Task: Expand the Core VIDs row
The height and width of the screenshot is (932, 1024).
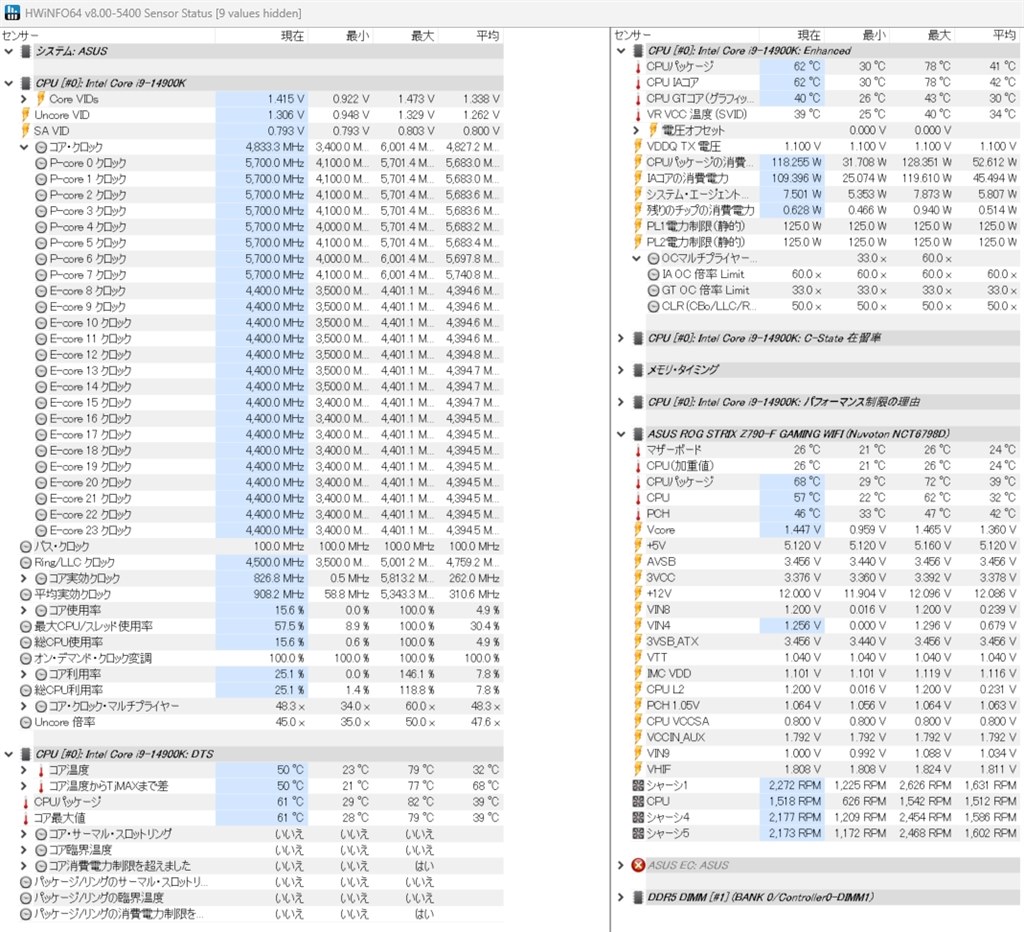Action: 24,99
